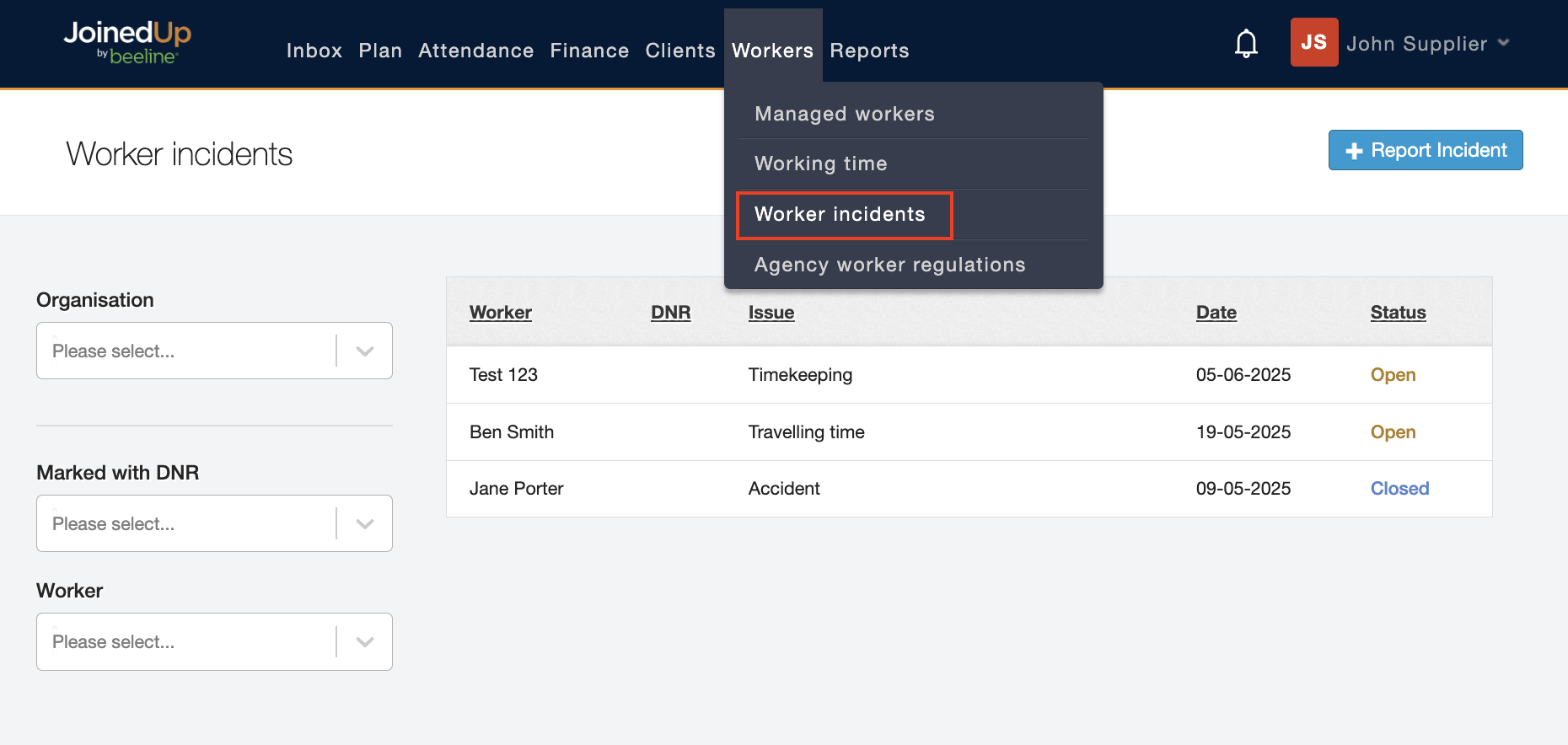Select Worker incidents in Workers menu
The width and height of the screenshot is (1568, 745).
tap(840, 214)
